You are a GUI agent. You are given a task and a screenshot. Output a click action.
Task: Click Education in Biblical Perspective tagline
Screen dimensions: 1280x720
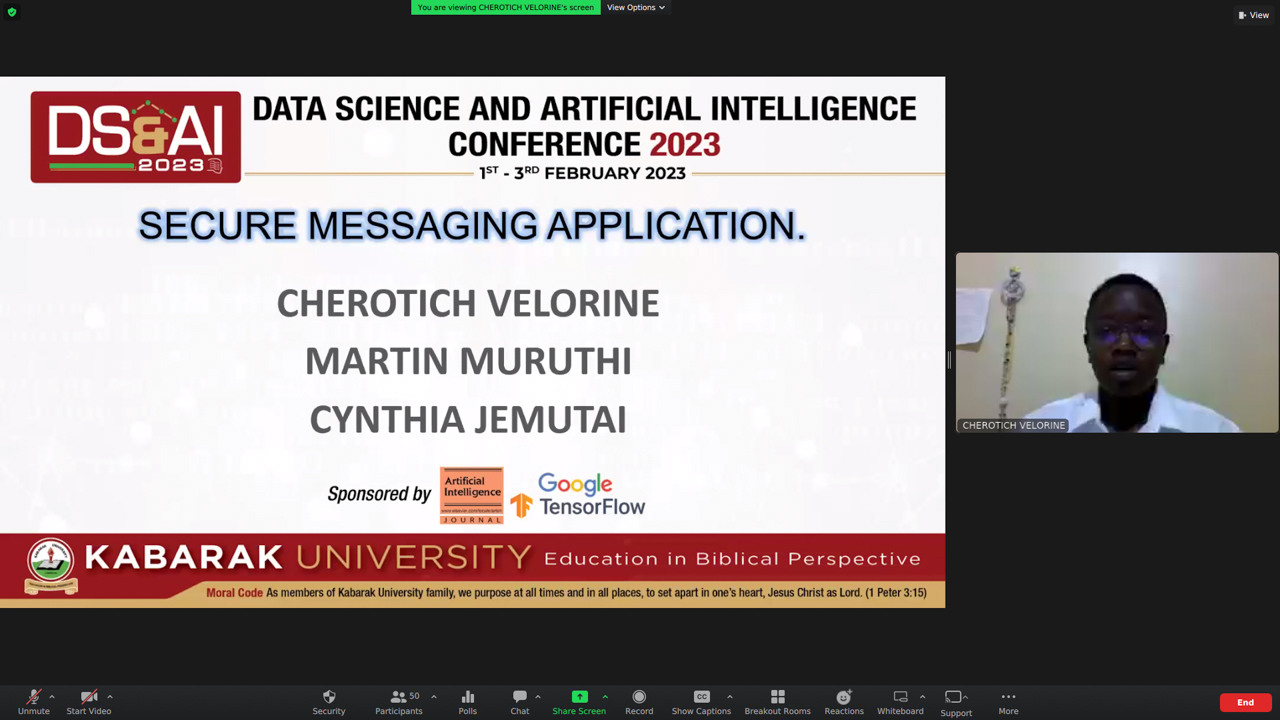(732, 558)
